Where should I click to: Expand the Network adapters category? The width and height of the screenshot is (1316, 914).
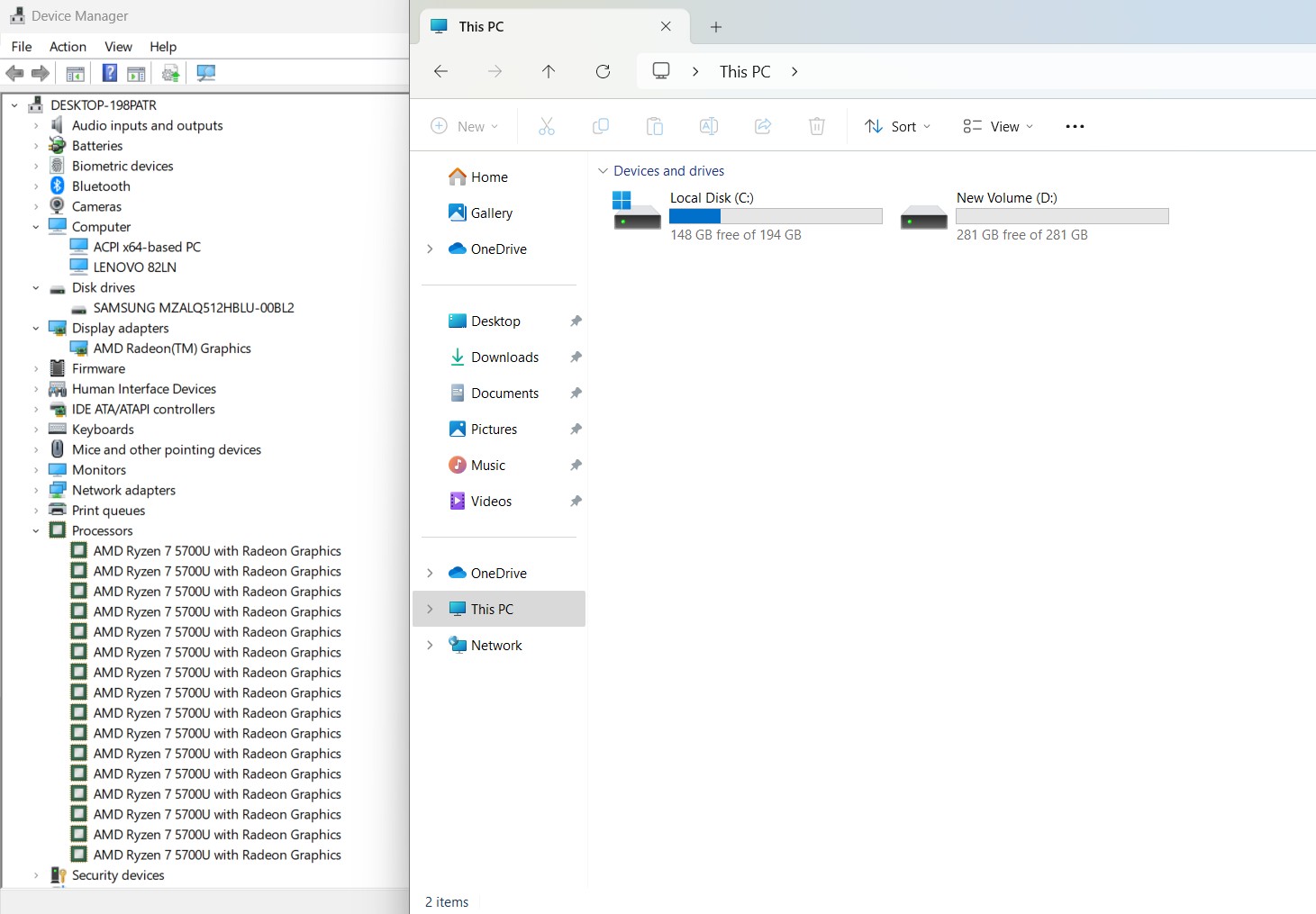[36, 491]
